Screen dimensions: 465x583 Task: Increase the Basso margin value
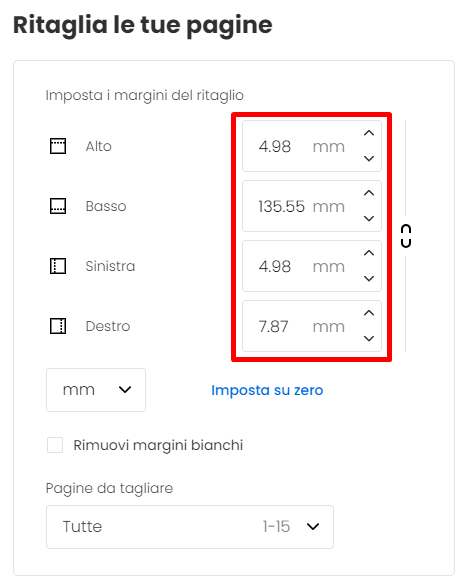pos(369,193)
